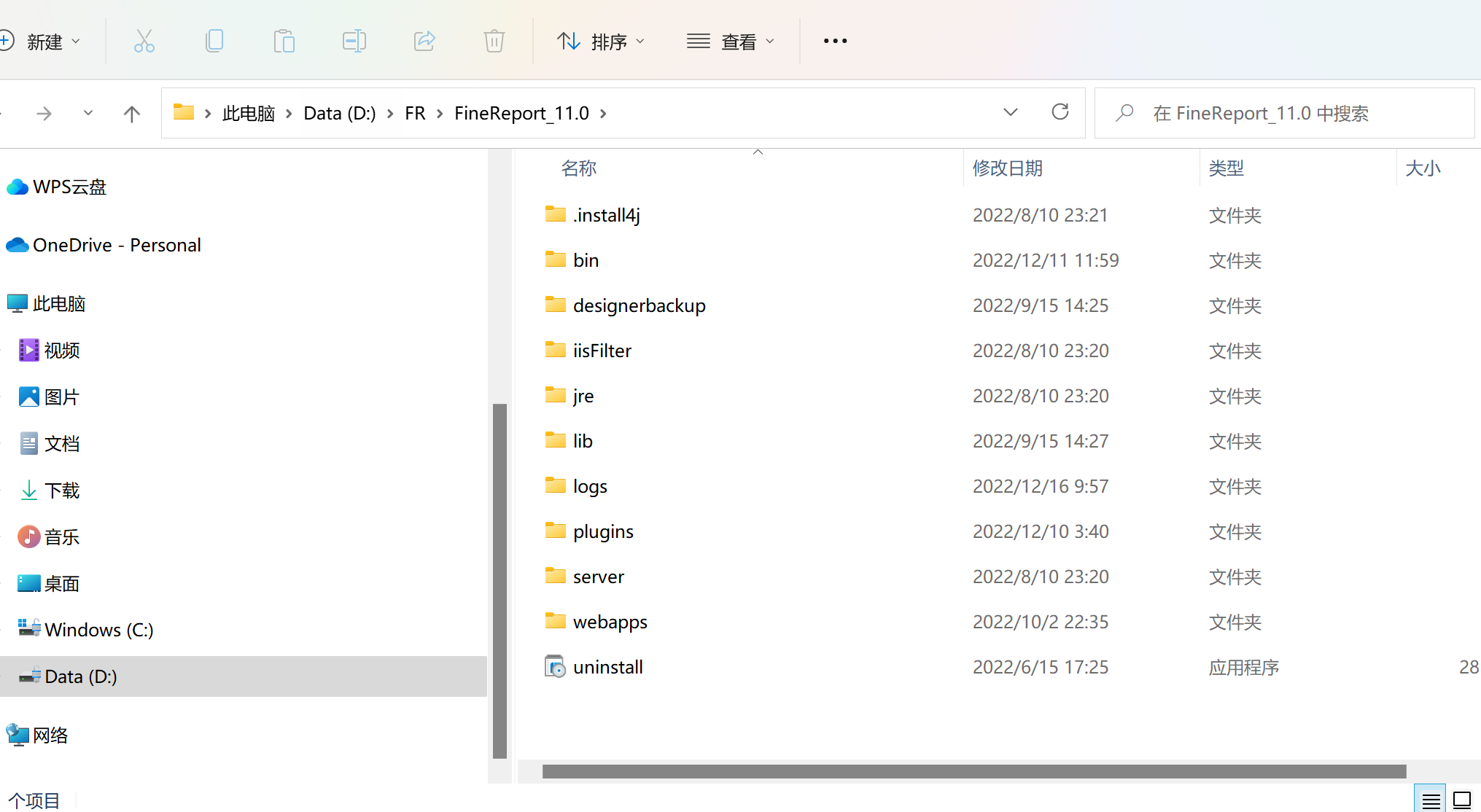Click the 应用程序 type for uninstall
Image resolution: width=1481 pixels, height=812 pixels.
click(1244, 667)
